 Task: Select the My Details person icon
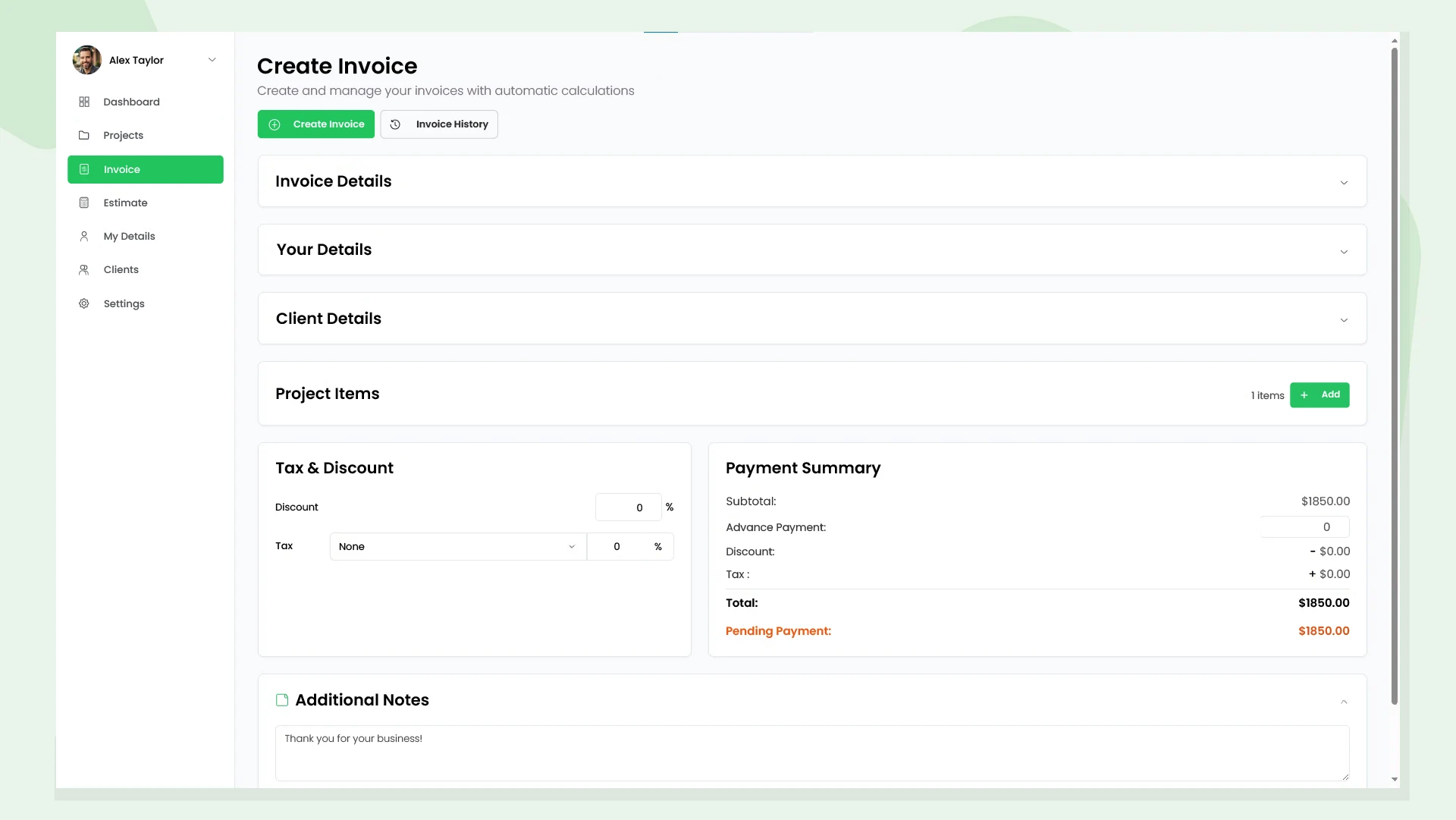pos(83,236)
